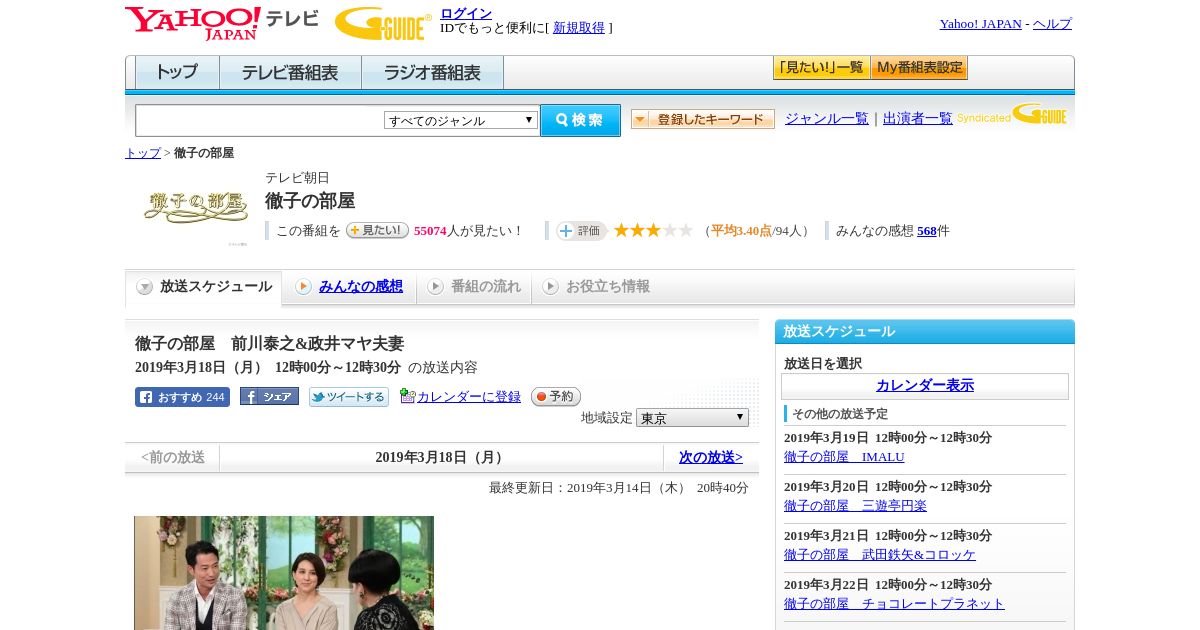Click the 新規取得 link
Viewport: 1200px width, 630px height.
(x=579, y=28)
